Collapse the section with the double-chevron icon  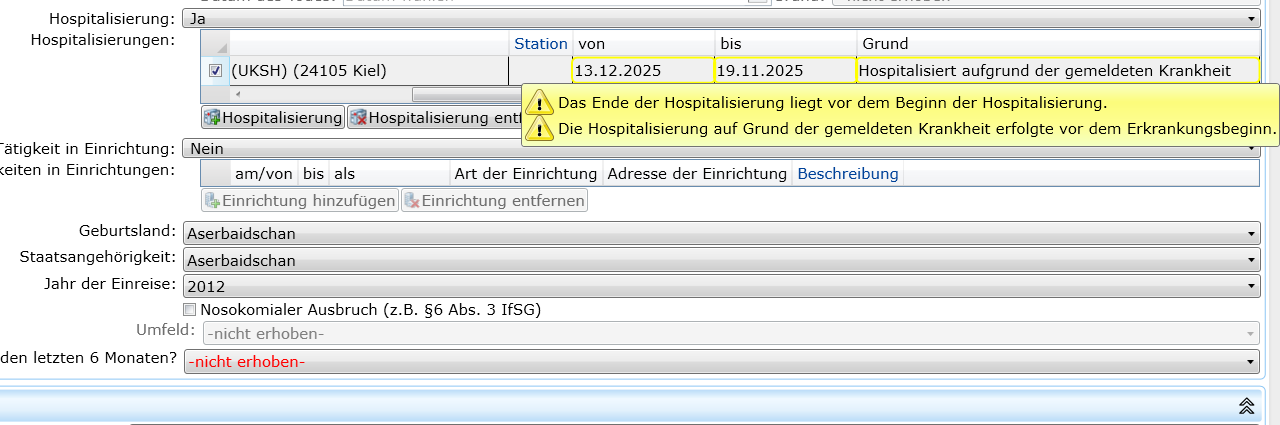1246,405
